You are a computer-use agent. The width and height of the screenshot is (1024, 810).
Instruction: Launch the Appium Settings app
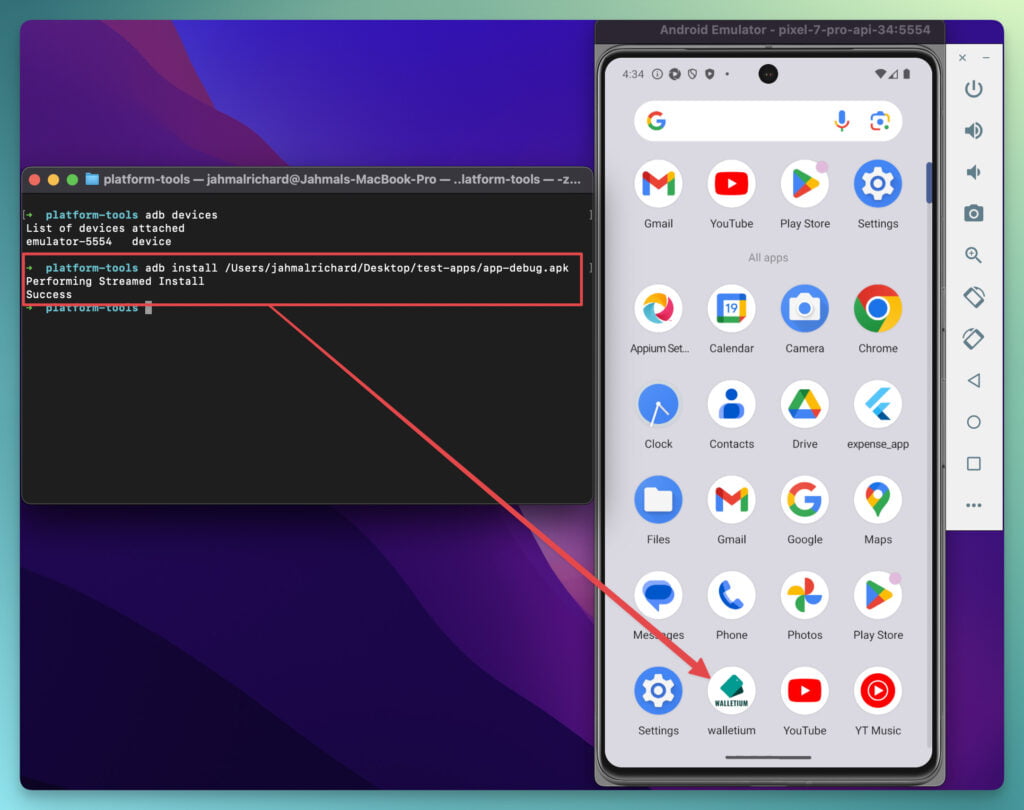[658, 309]
